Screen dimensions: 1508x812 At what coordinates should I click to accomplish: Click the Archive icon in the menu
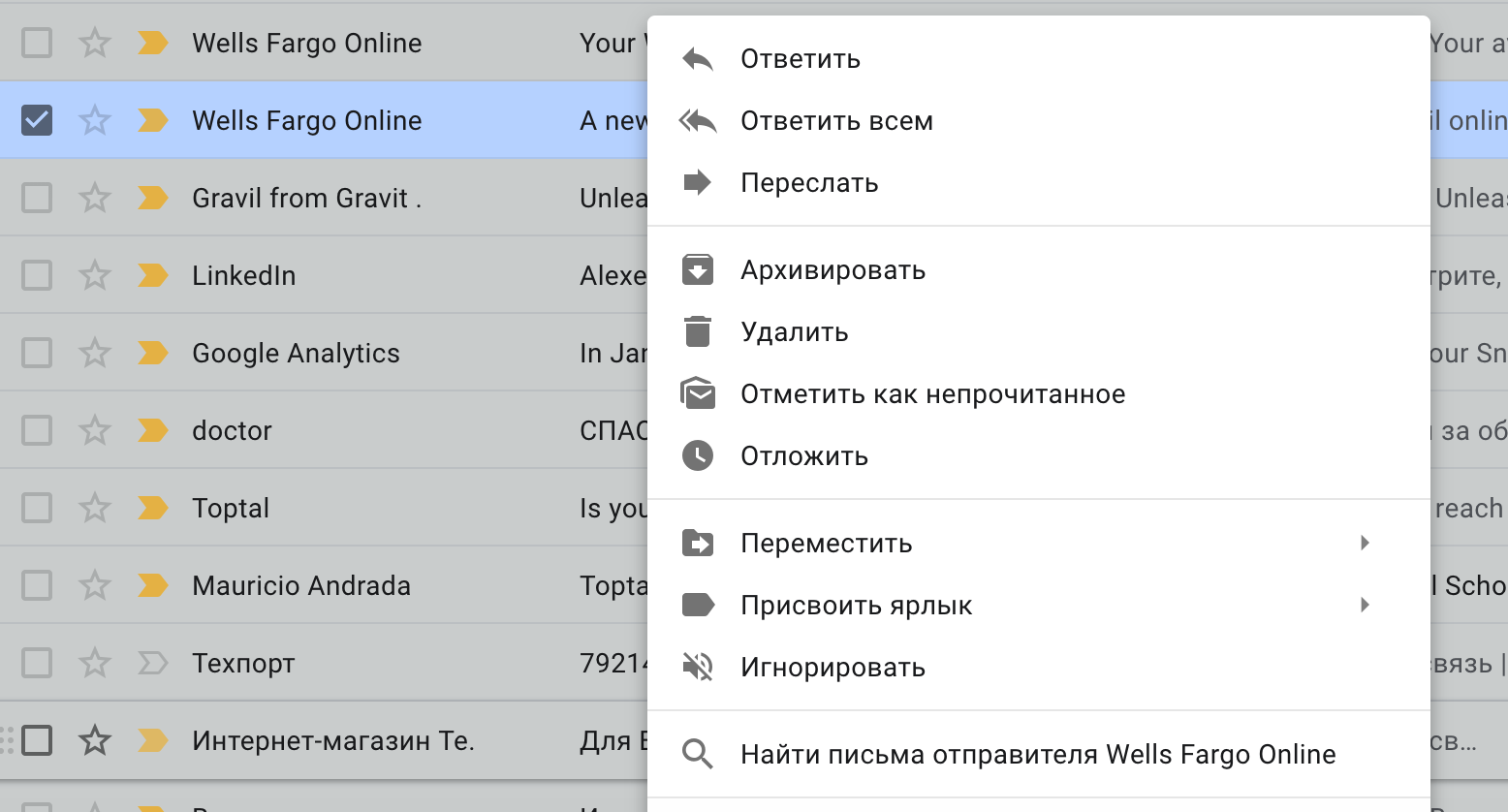point(697,269)
